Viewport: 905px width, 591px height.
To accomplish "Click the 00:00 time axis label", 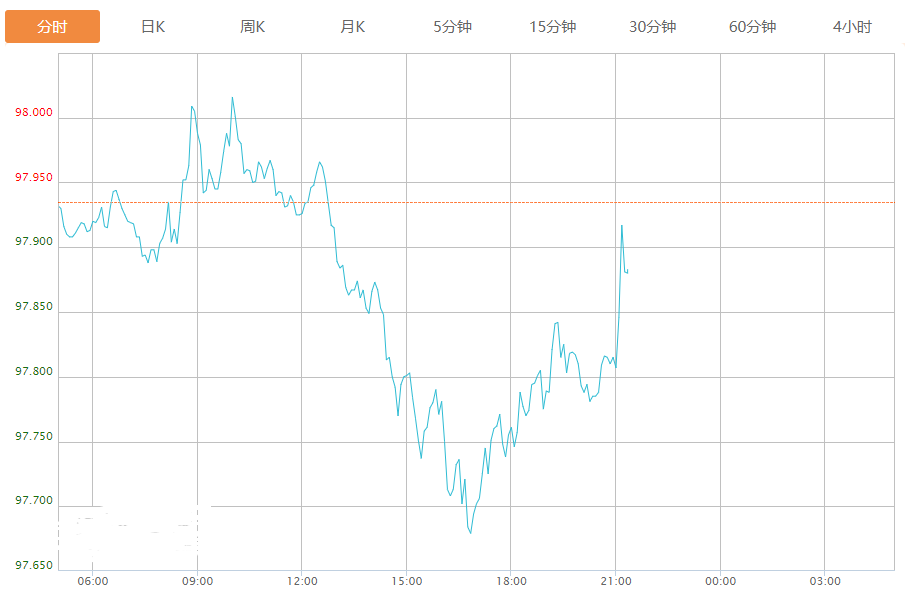I will click(720, 581).
